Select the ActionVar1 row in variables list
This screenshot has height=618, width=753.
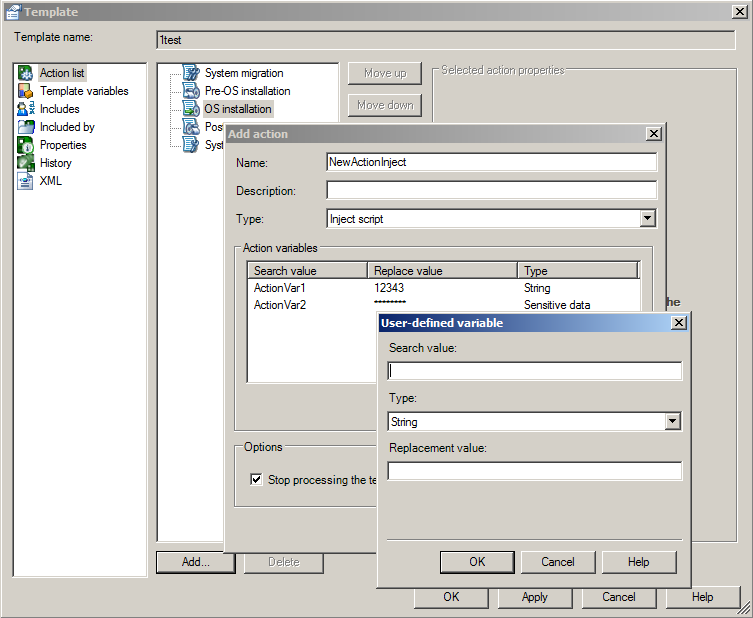(x=280, y=288)
